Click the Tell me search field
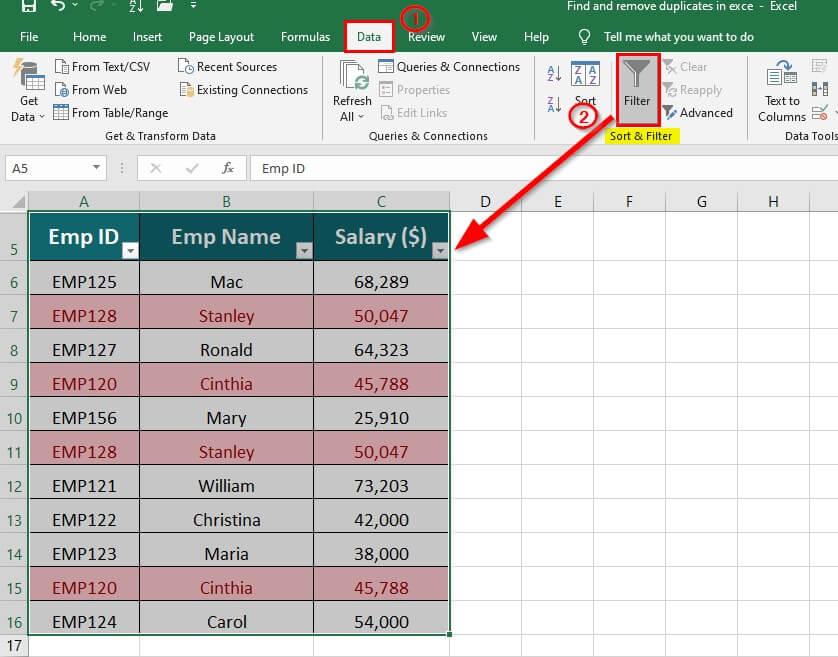Image resolution: width=838 pixels, height=657 pixels. [x=678, y=37]
